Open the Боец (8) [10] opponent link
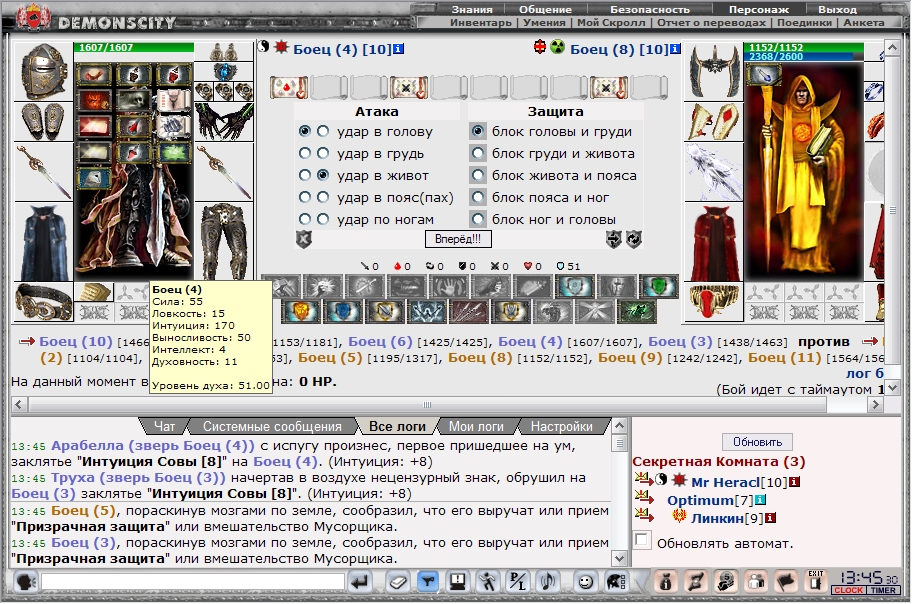 tap(619, 49)
